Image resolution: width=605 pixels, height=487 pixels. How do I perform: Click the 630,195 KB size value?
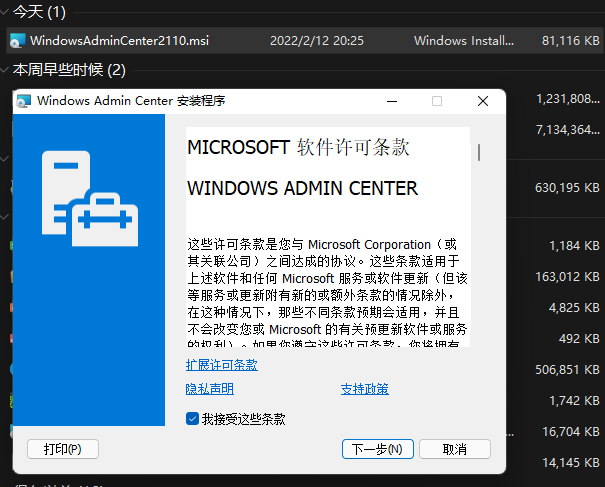567,188
